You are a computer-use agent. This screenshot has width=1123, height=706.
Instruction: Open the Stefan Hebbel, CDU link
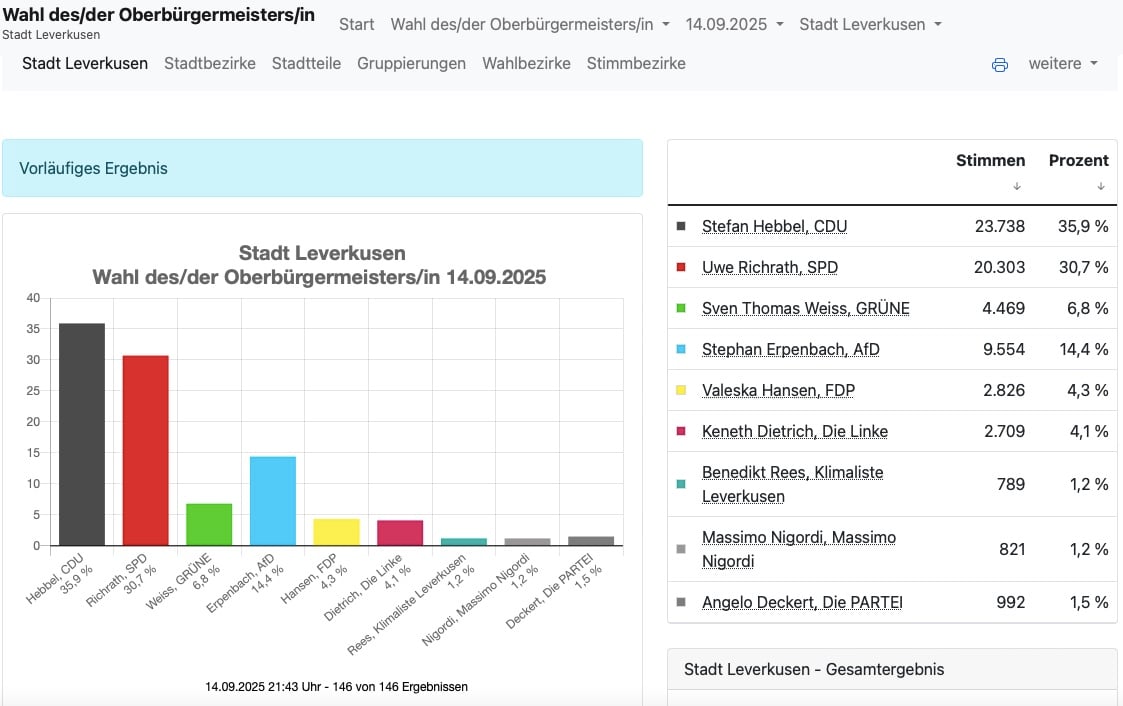(774, 226)
